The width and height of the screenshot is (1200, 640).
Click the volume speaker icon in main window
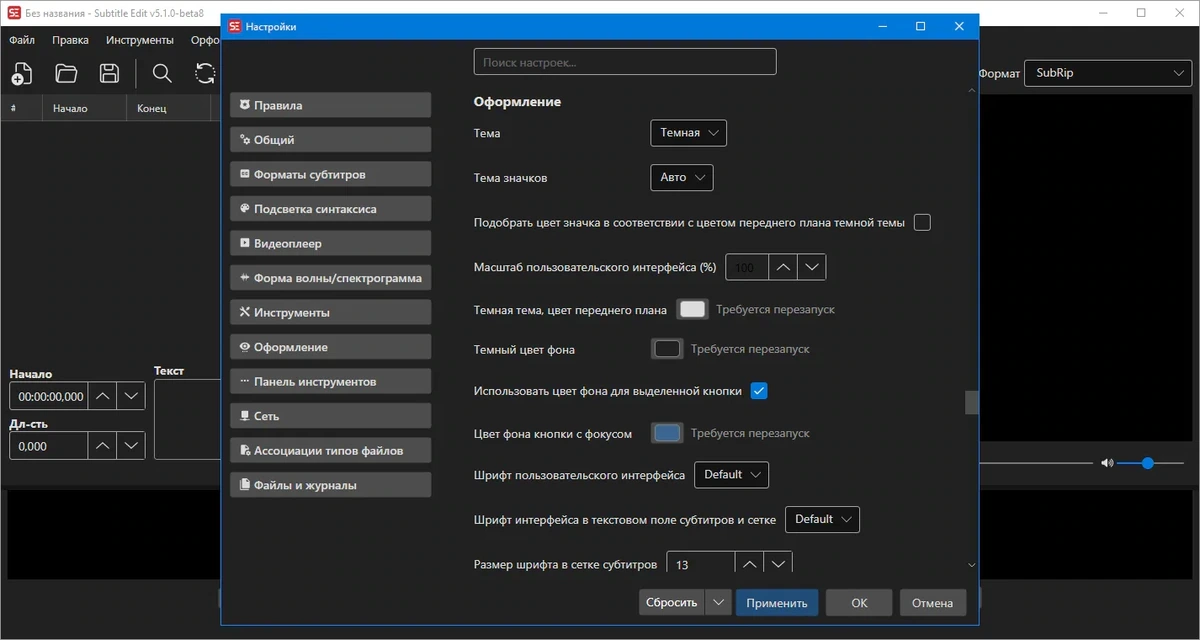pyautogui.click(x=1107, y=463)
